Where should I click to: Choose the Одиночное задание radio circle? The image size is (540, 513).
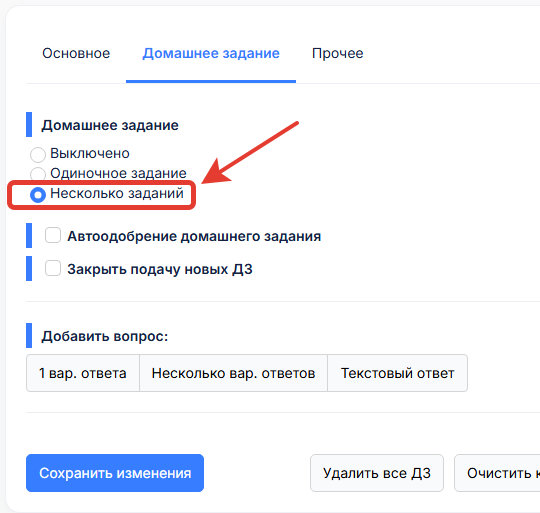[x=38, y=174]
